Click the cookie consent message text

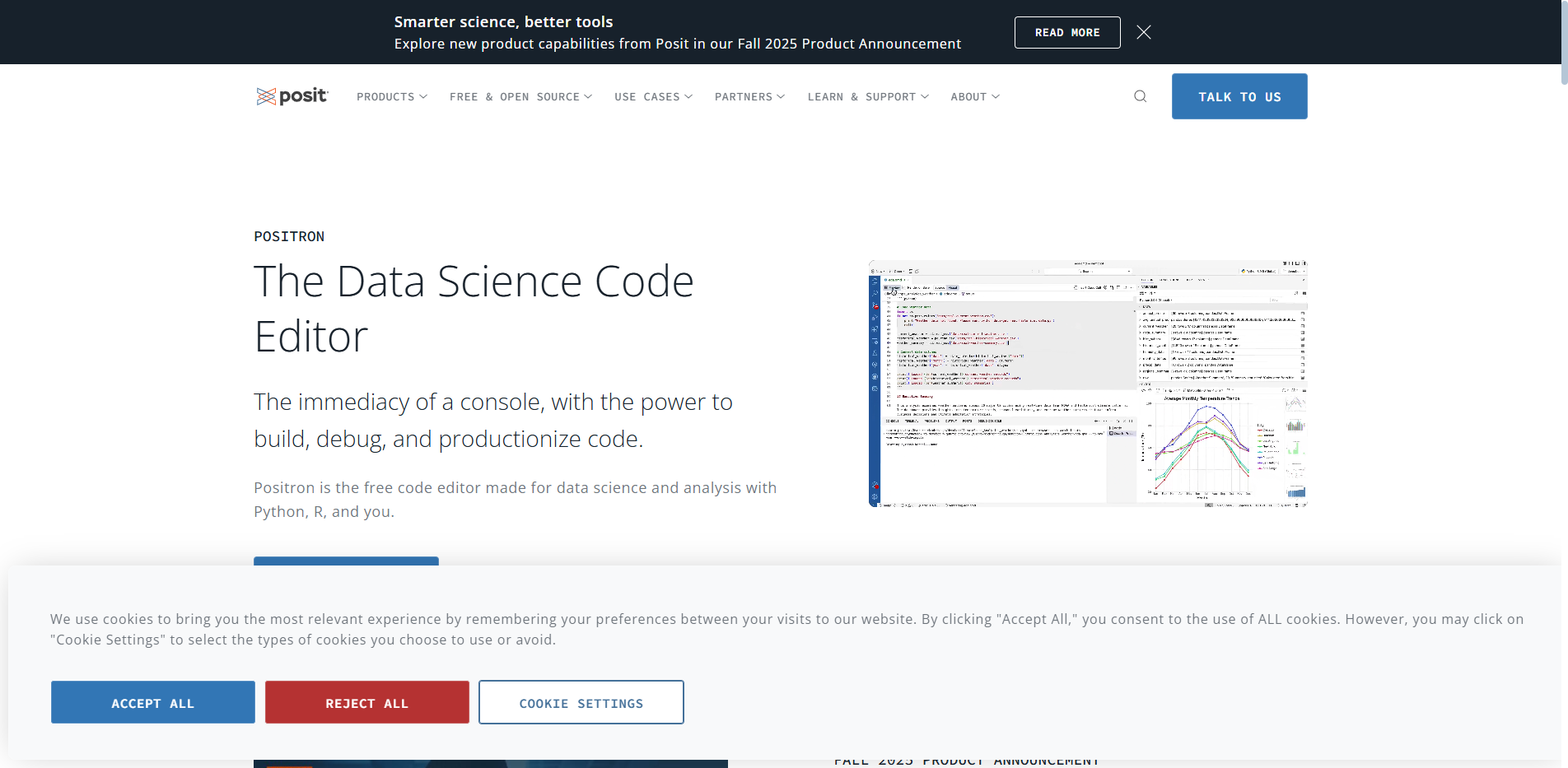point(786,630)
